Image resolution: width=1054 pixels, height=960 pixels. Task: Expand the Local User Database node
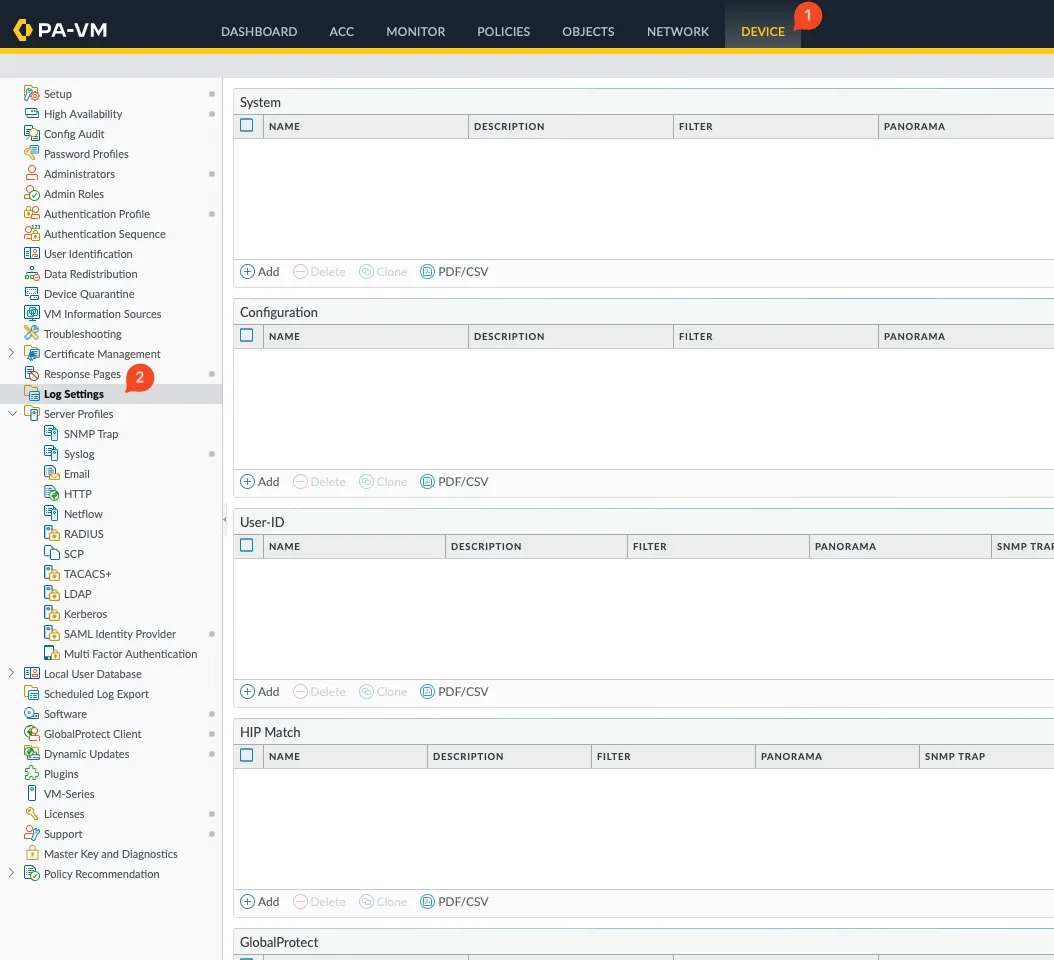click(11, 673)
